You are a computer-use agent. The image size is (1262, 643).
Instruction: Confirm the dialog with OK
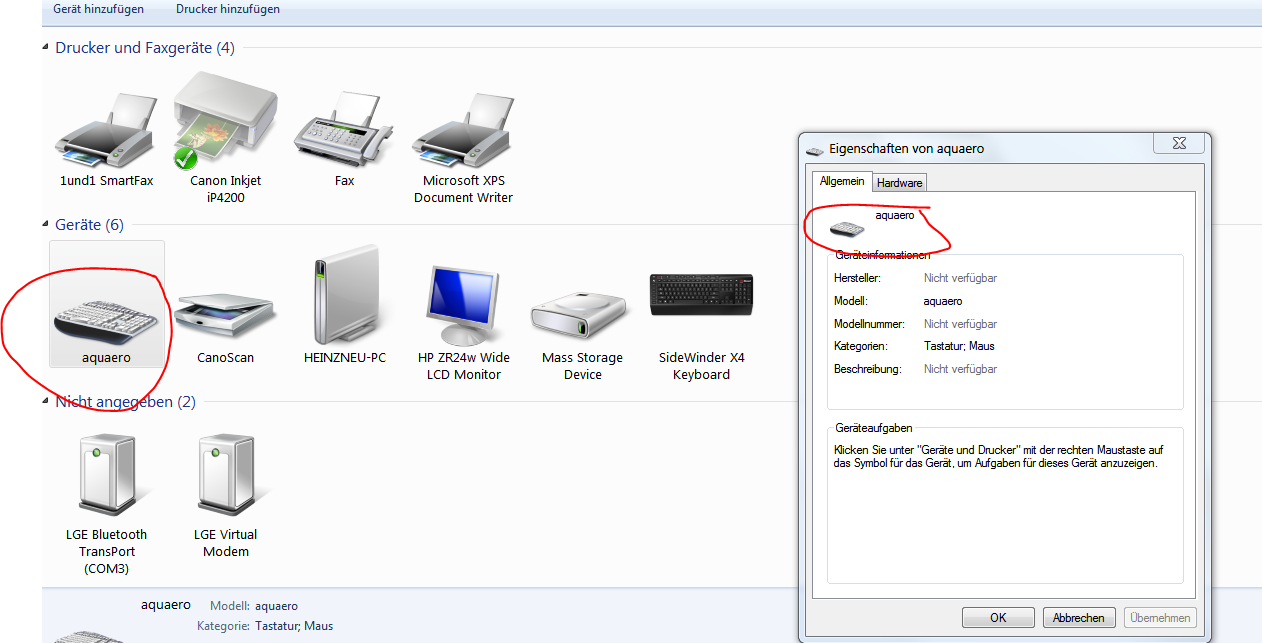pyautogui.click(x=998, y=618)
